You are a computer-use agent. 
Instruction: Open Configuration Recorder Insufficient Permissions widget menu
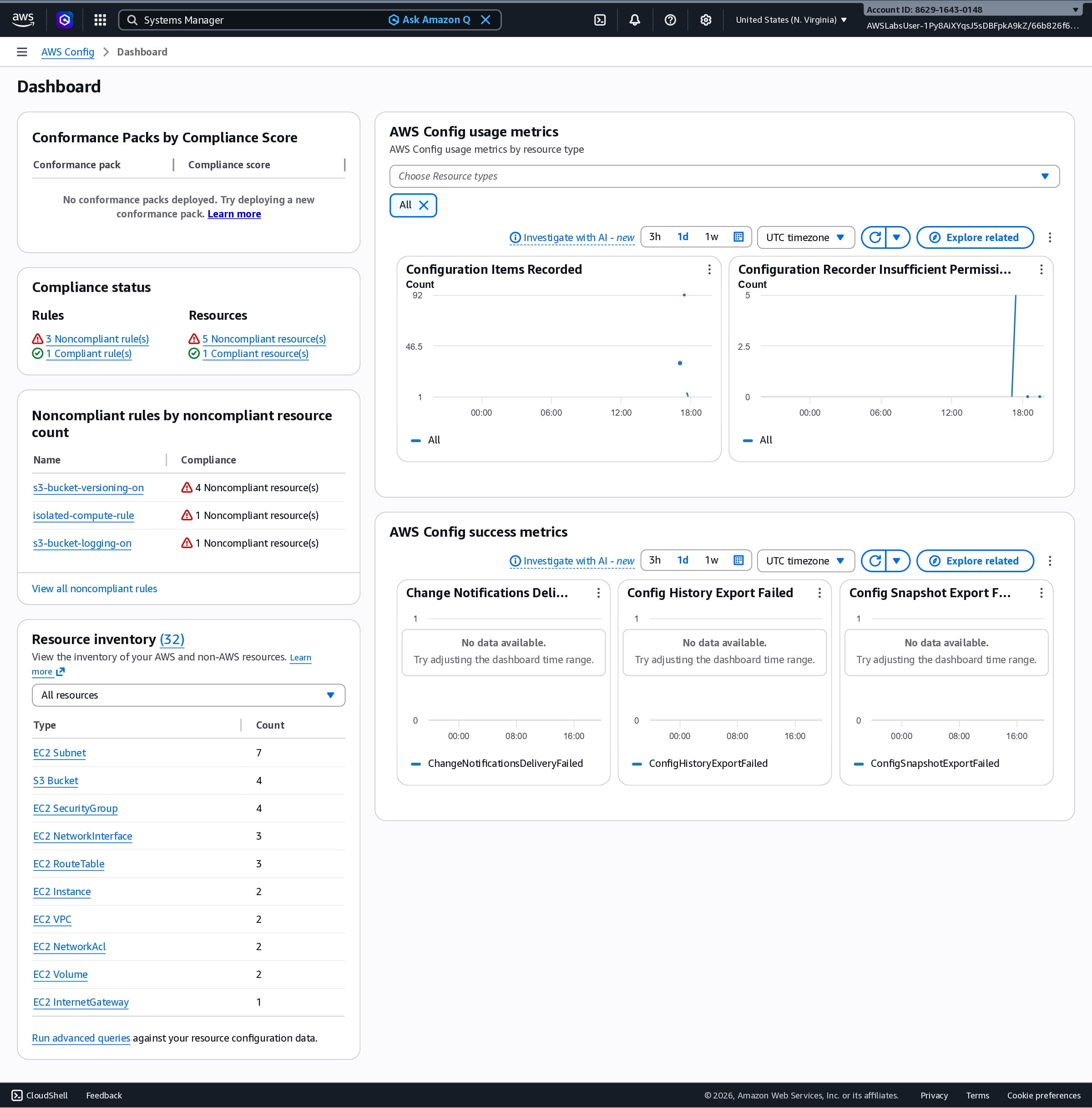coord(1041,269)
